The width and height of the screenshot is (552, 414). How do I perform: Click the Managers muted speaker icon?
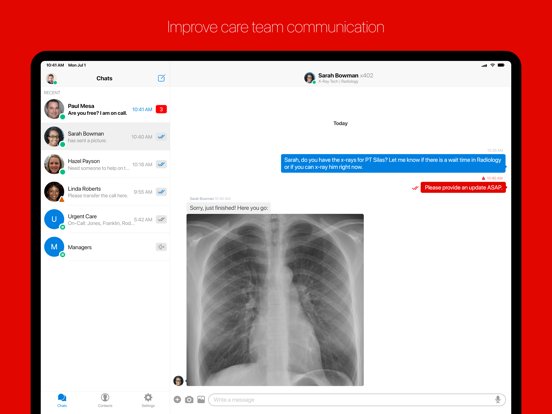pos(161,247)
